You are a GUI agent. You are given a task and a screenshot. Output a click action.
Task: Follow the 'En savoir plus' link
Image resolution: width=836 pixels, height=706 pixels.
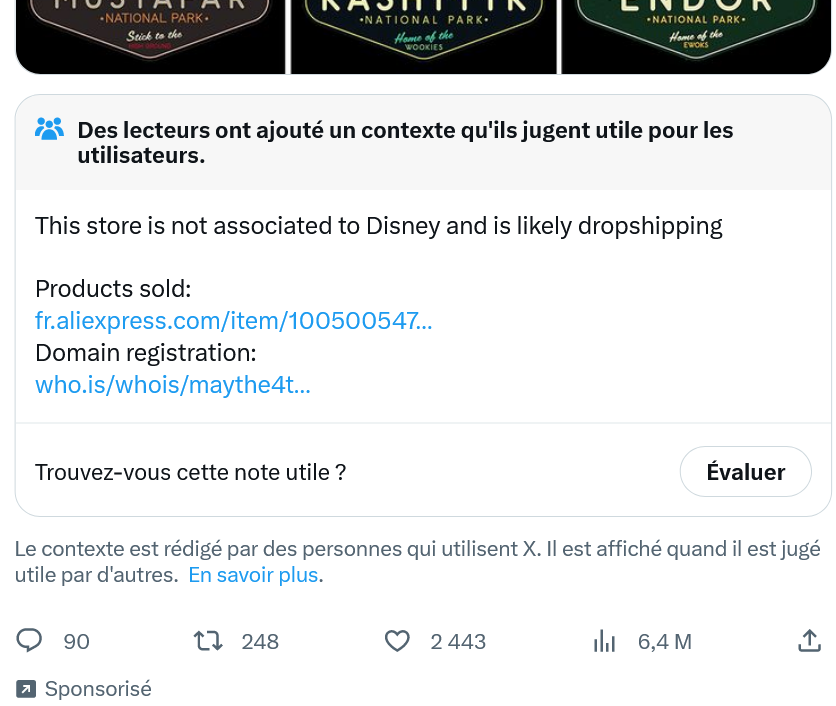pyautogui.click(x=253, y=575)
